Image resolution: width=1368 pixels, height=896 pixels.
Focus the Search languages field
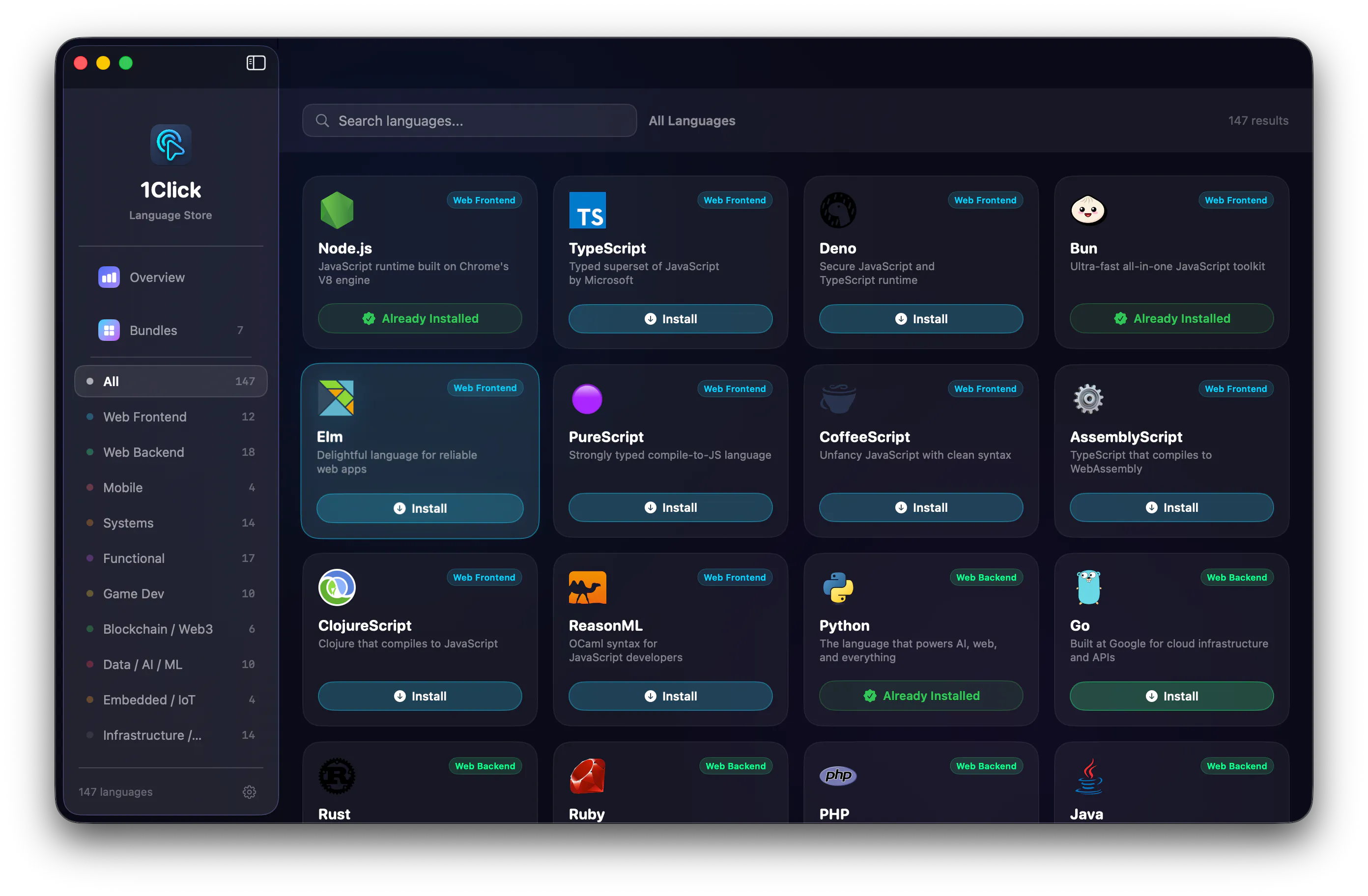pyautogui.click(x=469, y=120)
